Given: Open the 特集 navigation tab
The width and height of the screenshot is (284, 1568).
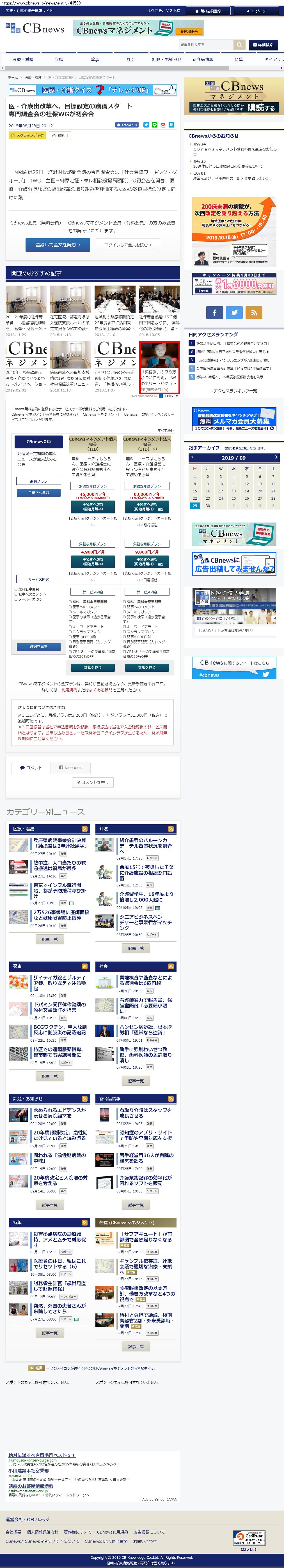Looking at the screenshot, I should (x=238, y=60).
